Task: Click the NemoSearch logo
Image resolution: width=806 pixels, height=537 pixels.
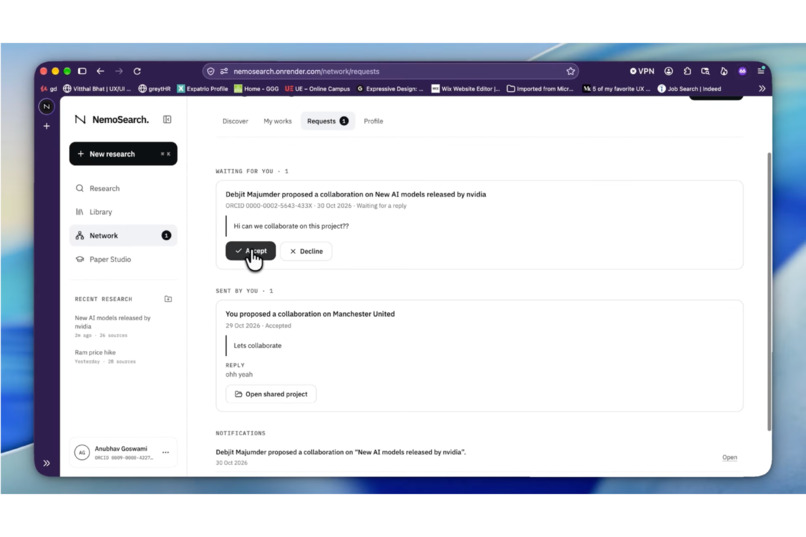Action: click(x=112, y=119)
